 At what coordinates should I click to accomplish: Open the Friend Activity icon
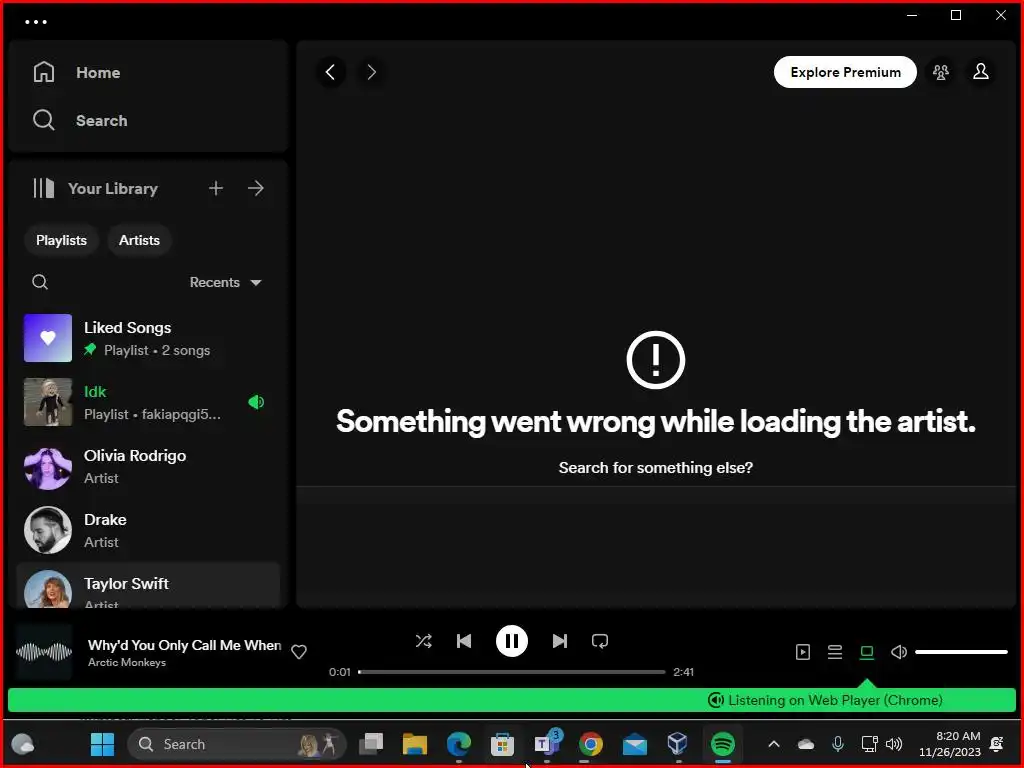point(940,72)
